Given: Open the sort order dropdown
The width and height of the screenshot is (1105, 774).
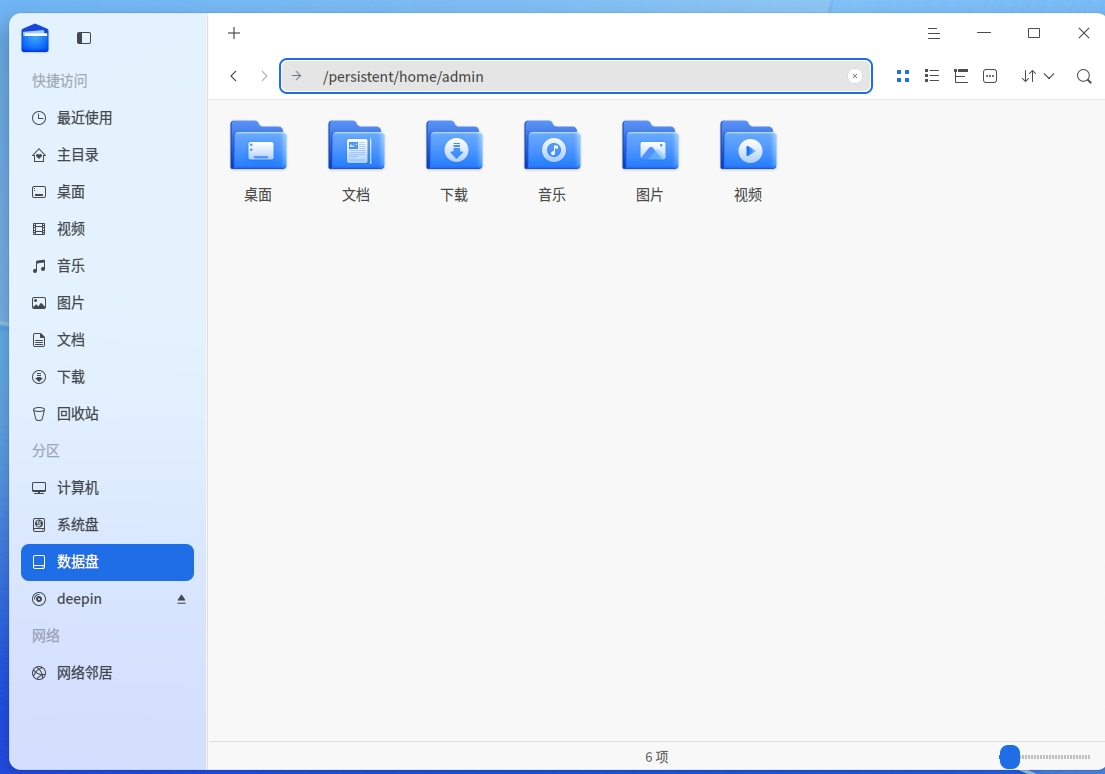Looking at the screenshot, I should pyautogui.click(x=1037, y=76).
